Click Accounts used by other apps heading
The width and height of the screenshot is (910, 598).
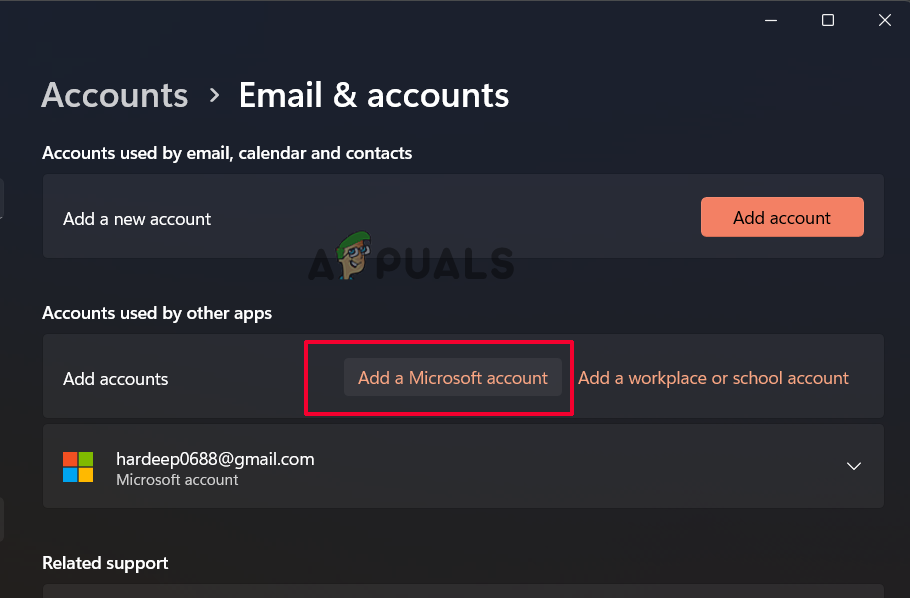point(157,313)
